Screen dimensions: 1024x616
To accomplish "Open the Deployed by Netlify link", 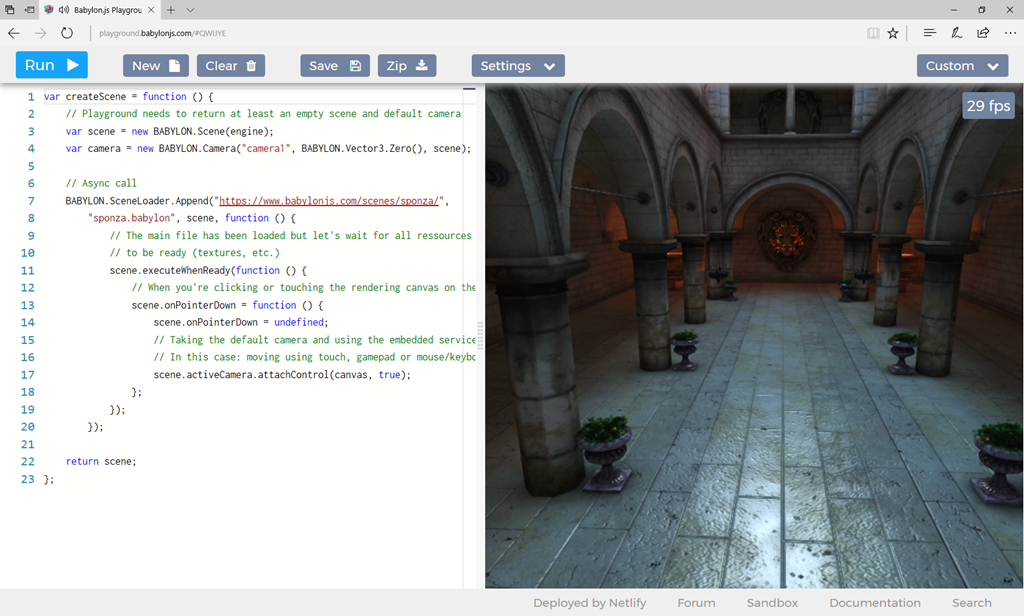I will click(x=590, y=603).
